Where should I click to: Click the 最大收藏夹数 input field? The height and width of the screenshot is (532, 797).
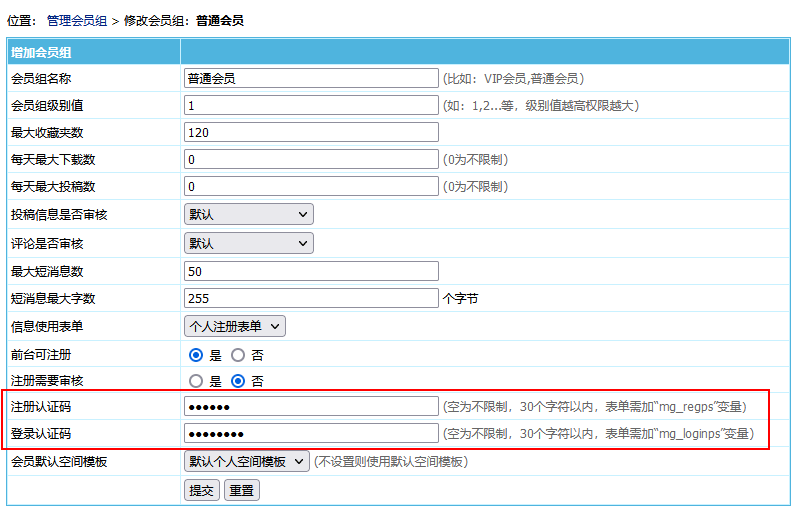pyautogui.click(x=311, y=132)
